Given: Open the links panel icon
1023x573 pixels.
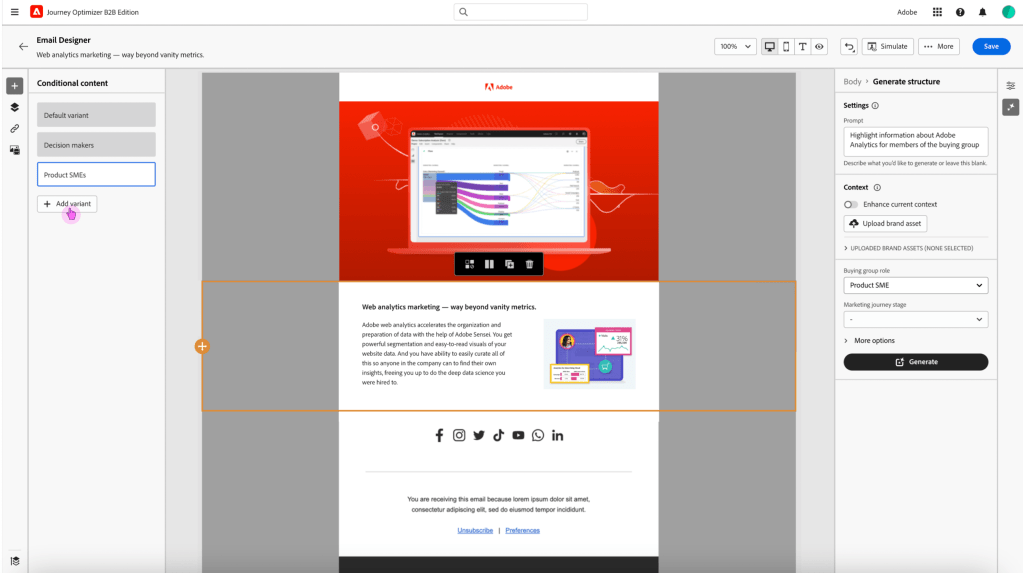Looking at the screenshot, I should tap(14, 129).
